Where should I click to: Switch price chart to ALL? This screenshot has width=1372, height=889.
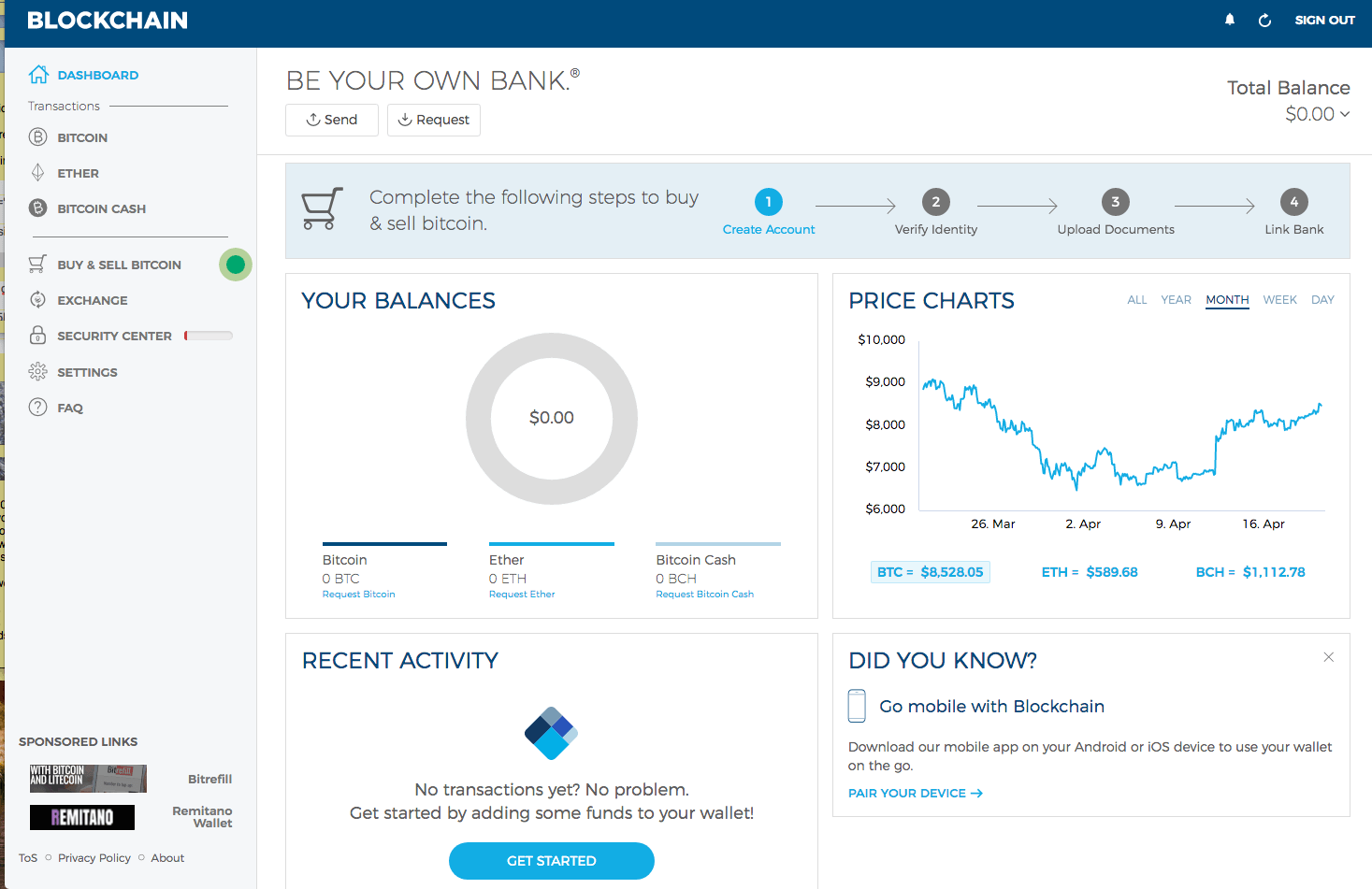(x=1136, y=300)
